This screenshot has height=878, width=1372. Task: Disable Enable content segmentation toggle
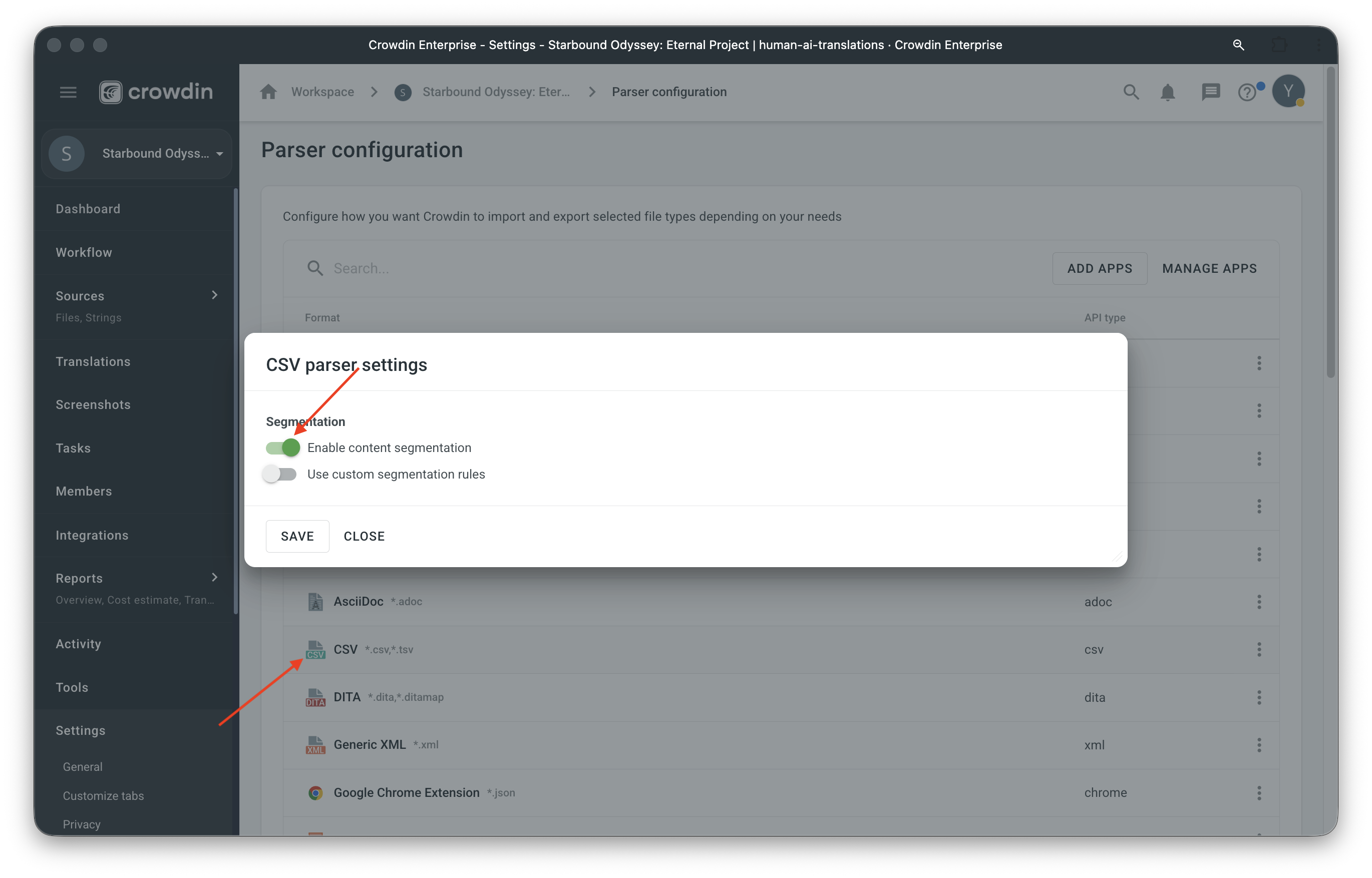282,448
